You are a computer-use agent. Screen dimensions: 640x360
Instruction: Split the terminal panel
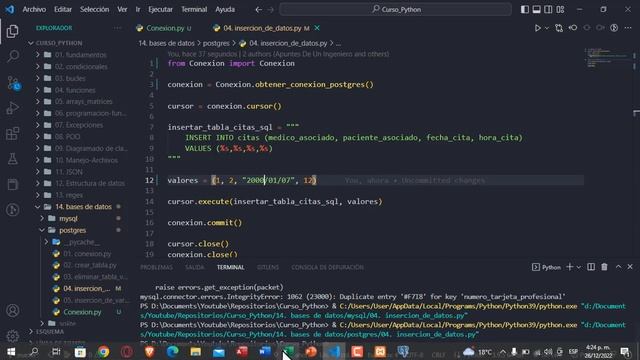(x=591, y=267)
